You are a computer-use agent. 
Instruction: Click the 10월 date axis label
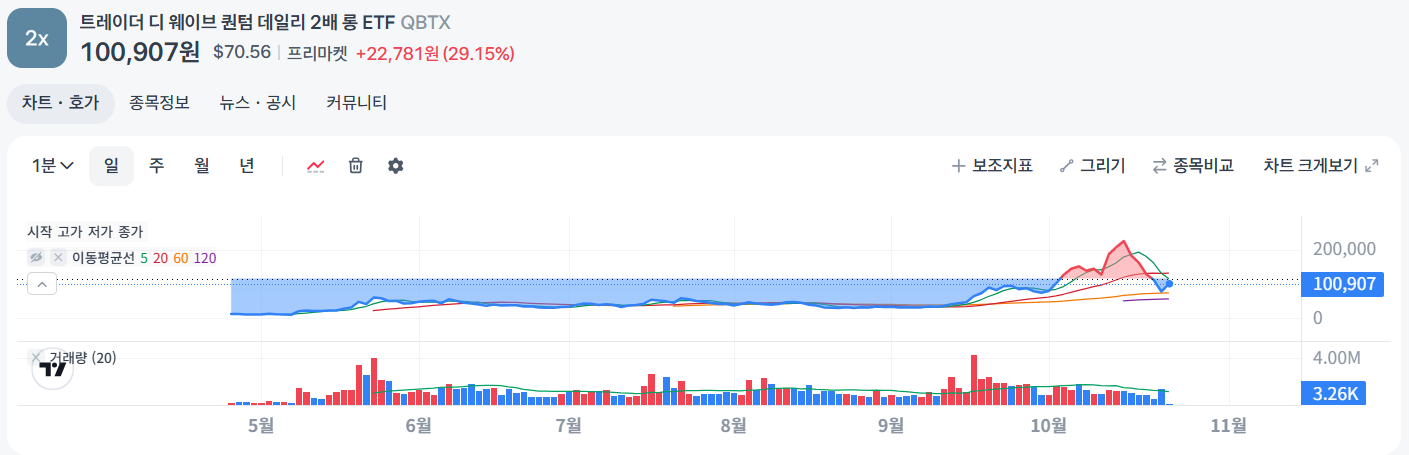[x=1048, y=426]
